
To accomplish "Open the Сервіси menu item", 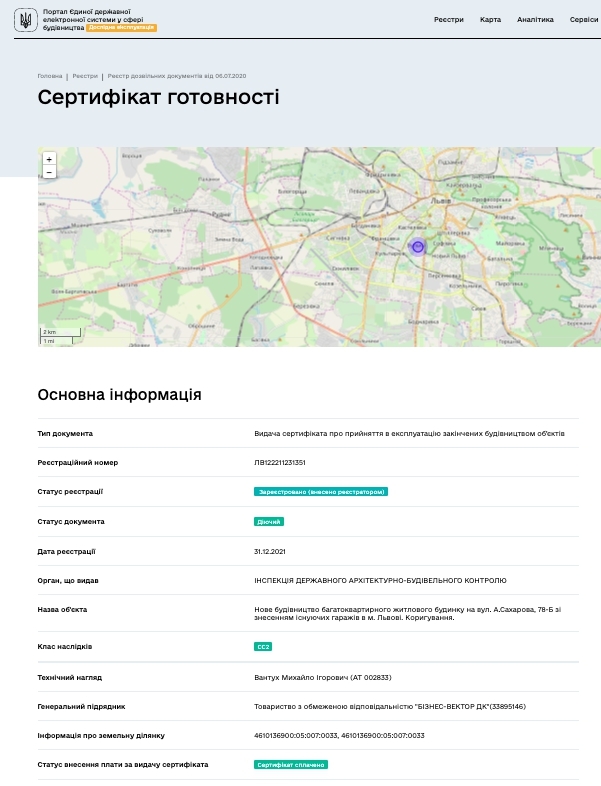I will coord(584,20).
